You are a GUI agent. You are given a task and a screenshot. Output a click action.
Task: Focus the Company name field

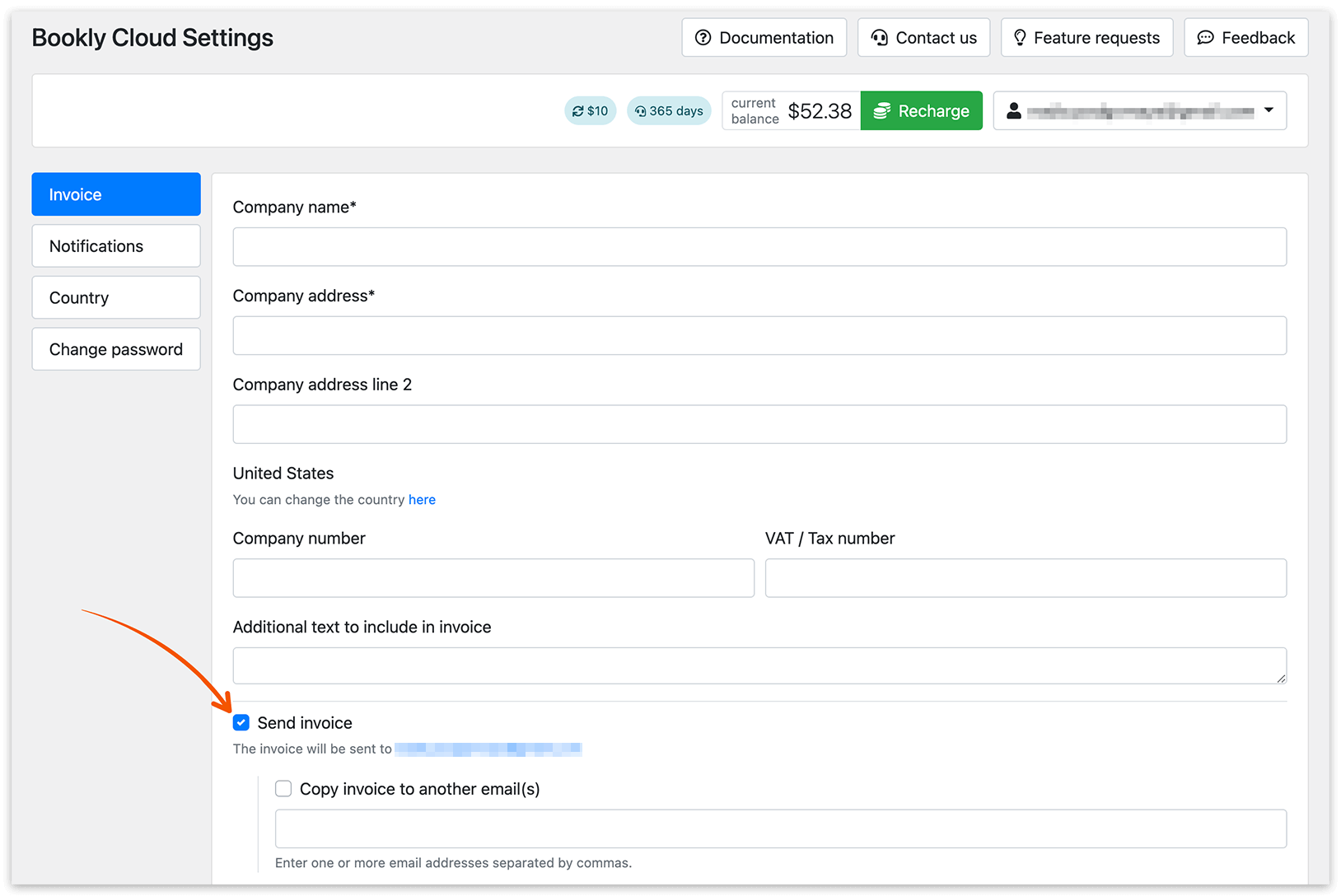coord(759,247)
